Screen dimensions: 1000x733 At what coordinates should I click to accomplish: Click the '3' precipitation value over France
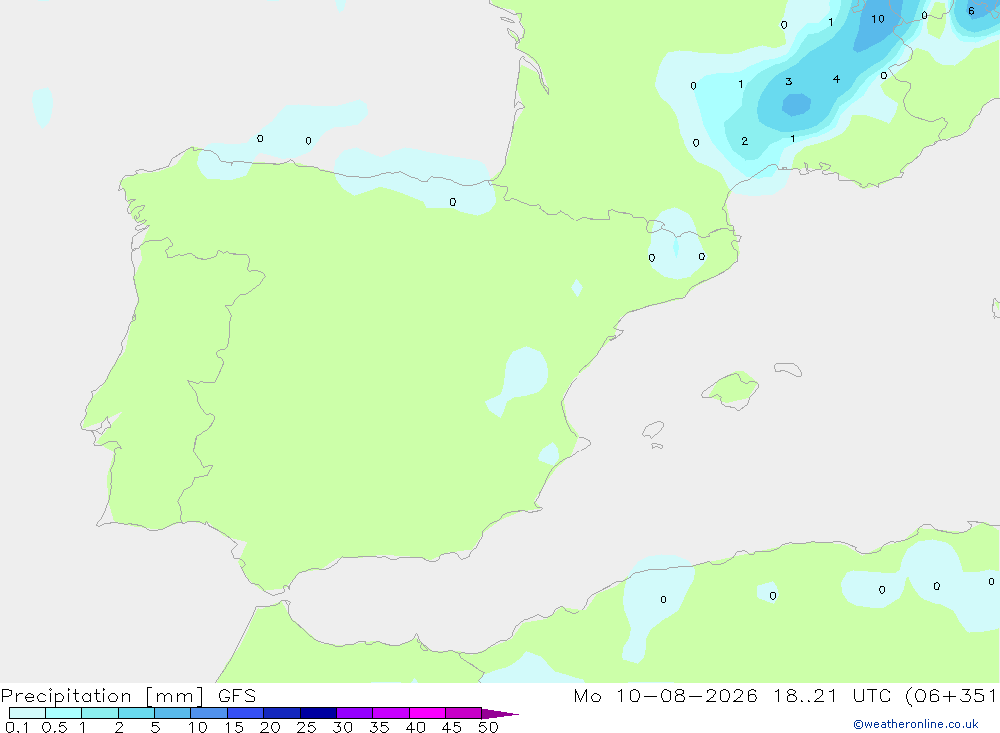click(x=789, y=82)
